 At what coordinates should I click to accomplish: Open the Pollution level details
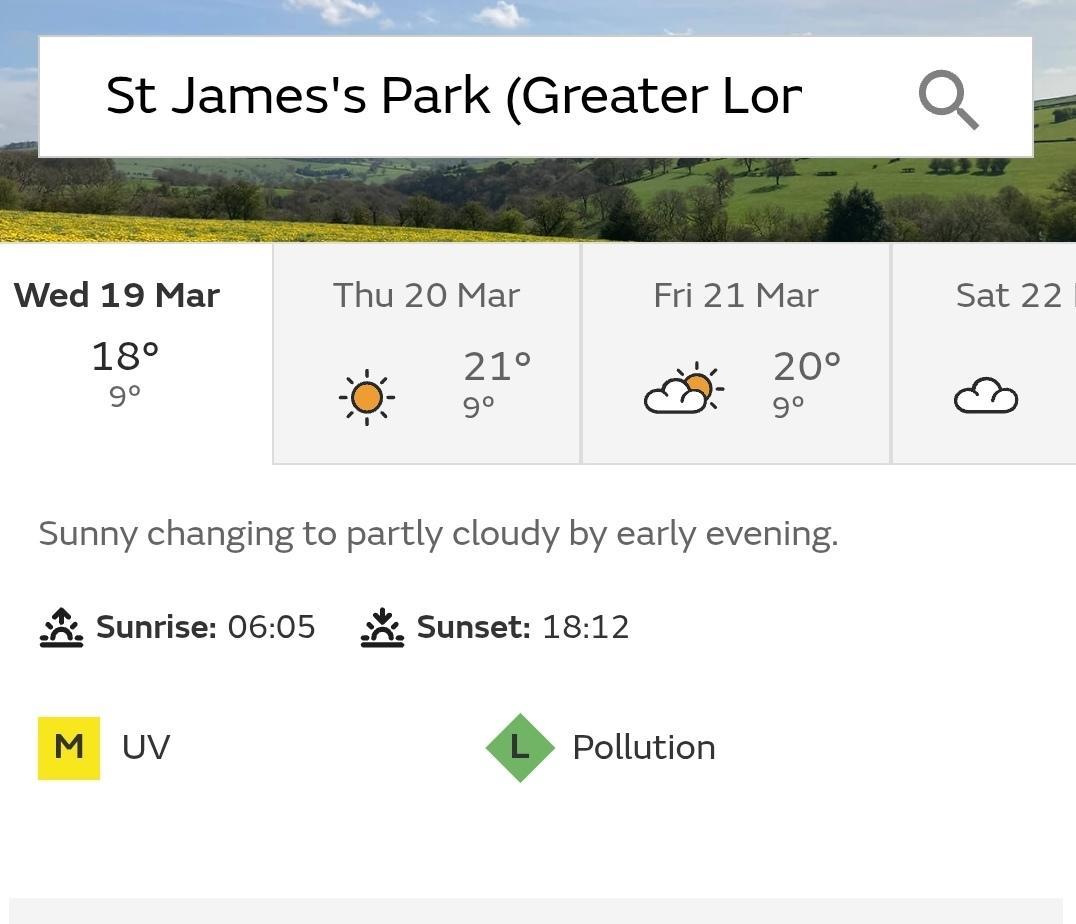601,748
